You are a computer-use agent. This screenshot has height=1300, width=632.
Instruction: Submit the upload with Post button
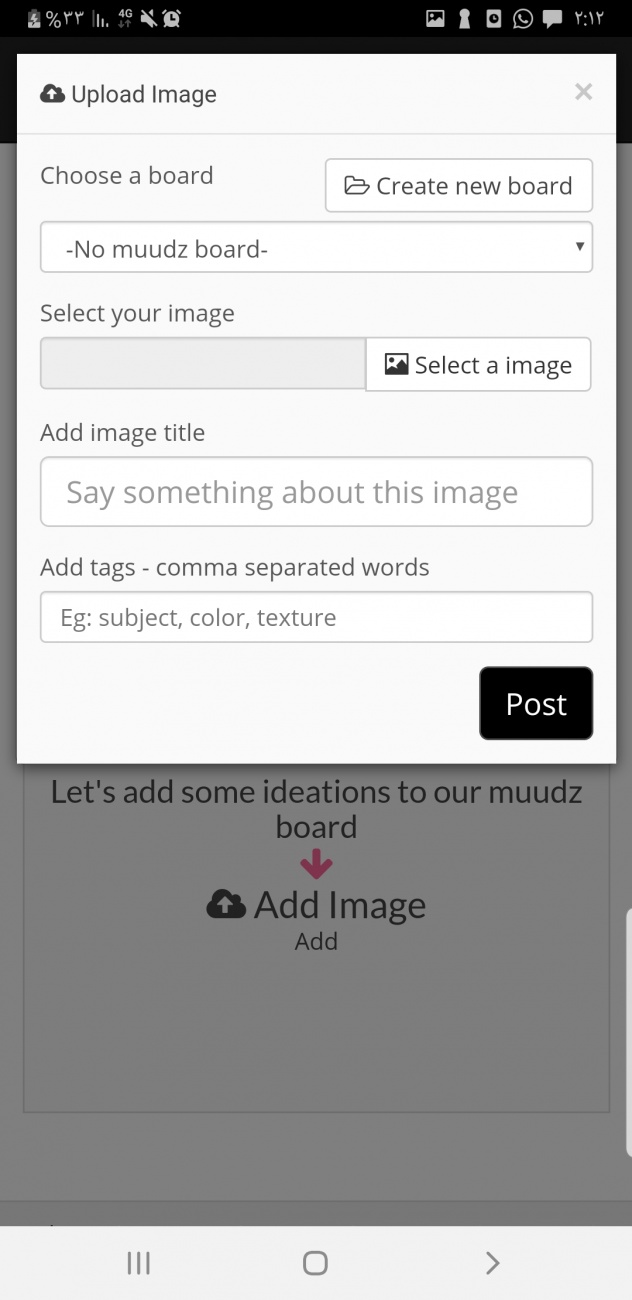536,704
